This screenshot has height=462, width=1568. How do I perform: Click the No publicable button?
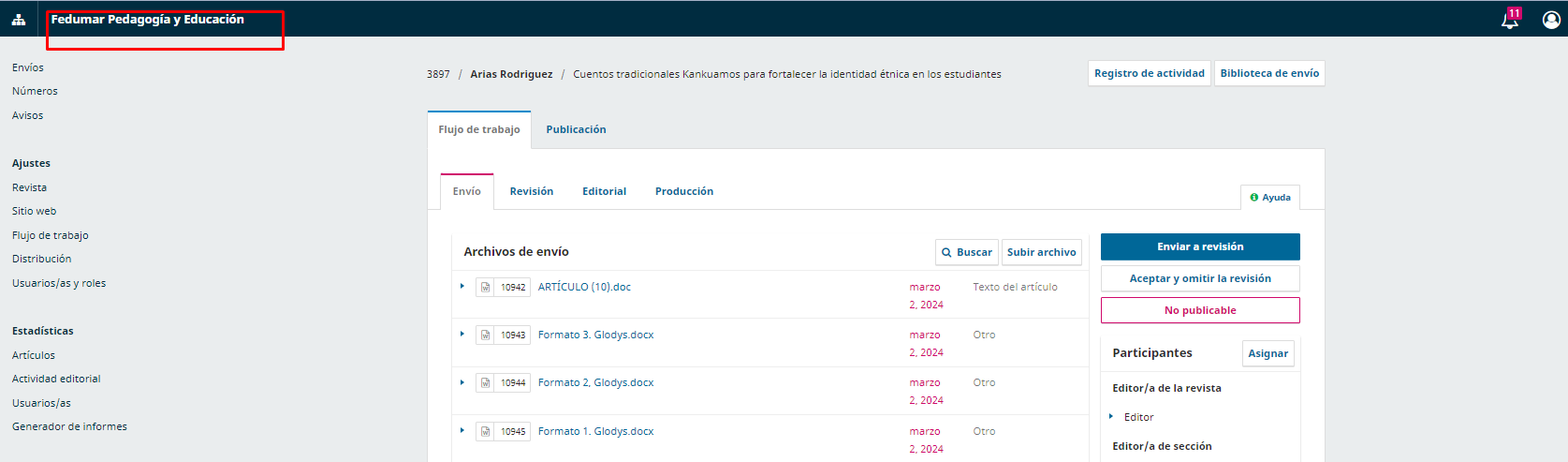[x=1199, y=311]
